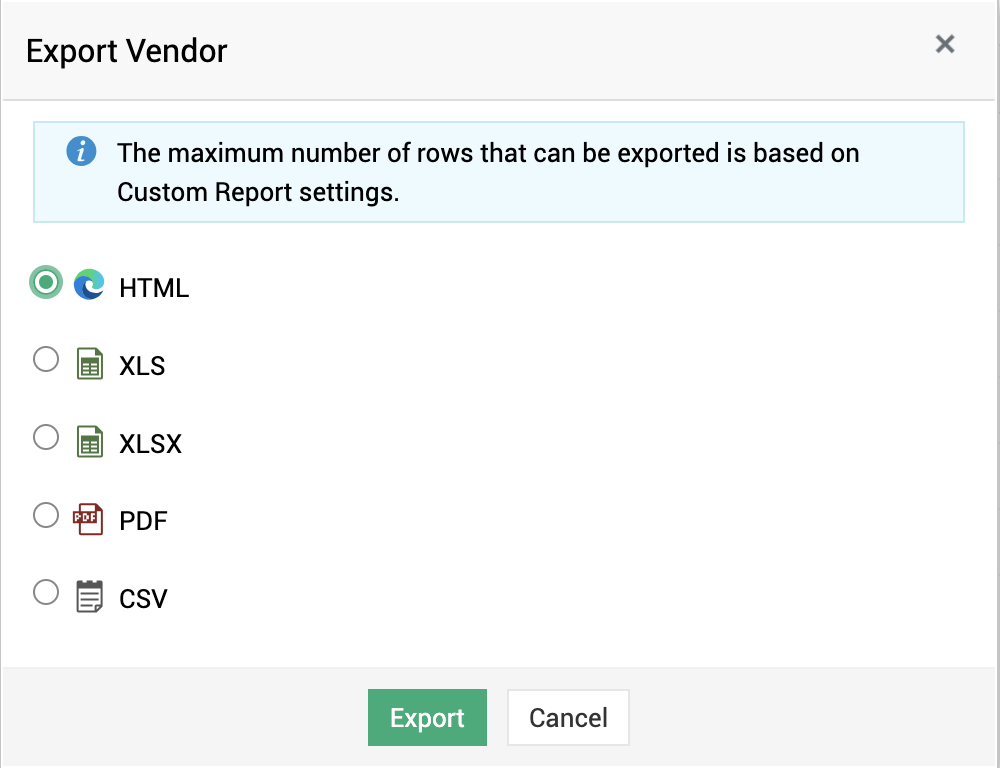Image resolution: width=1000 pixels, height=768 pixels.
Task: Click the XLSX format label
Action: 150,443
